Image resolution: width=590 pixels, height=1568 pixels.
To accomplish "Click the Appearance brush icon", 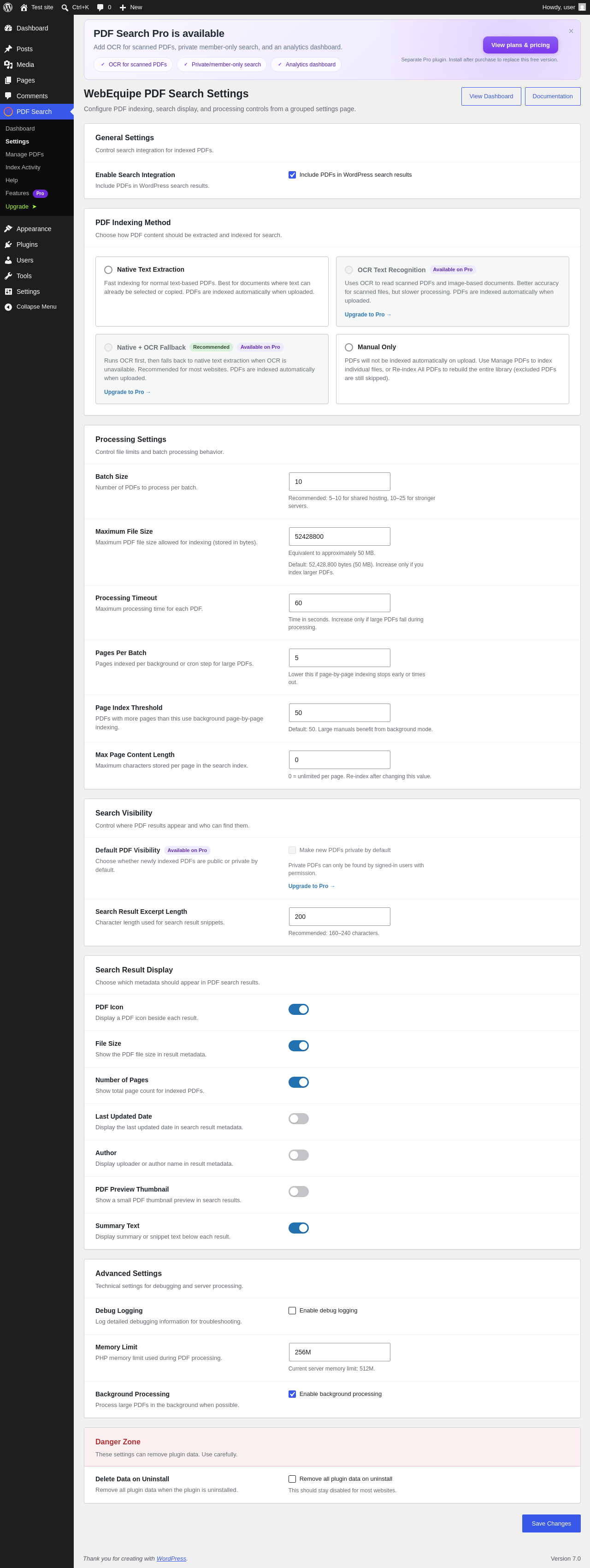I will 8,229.
